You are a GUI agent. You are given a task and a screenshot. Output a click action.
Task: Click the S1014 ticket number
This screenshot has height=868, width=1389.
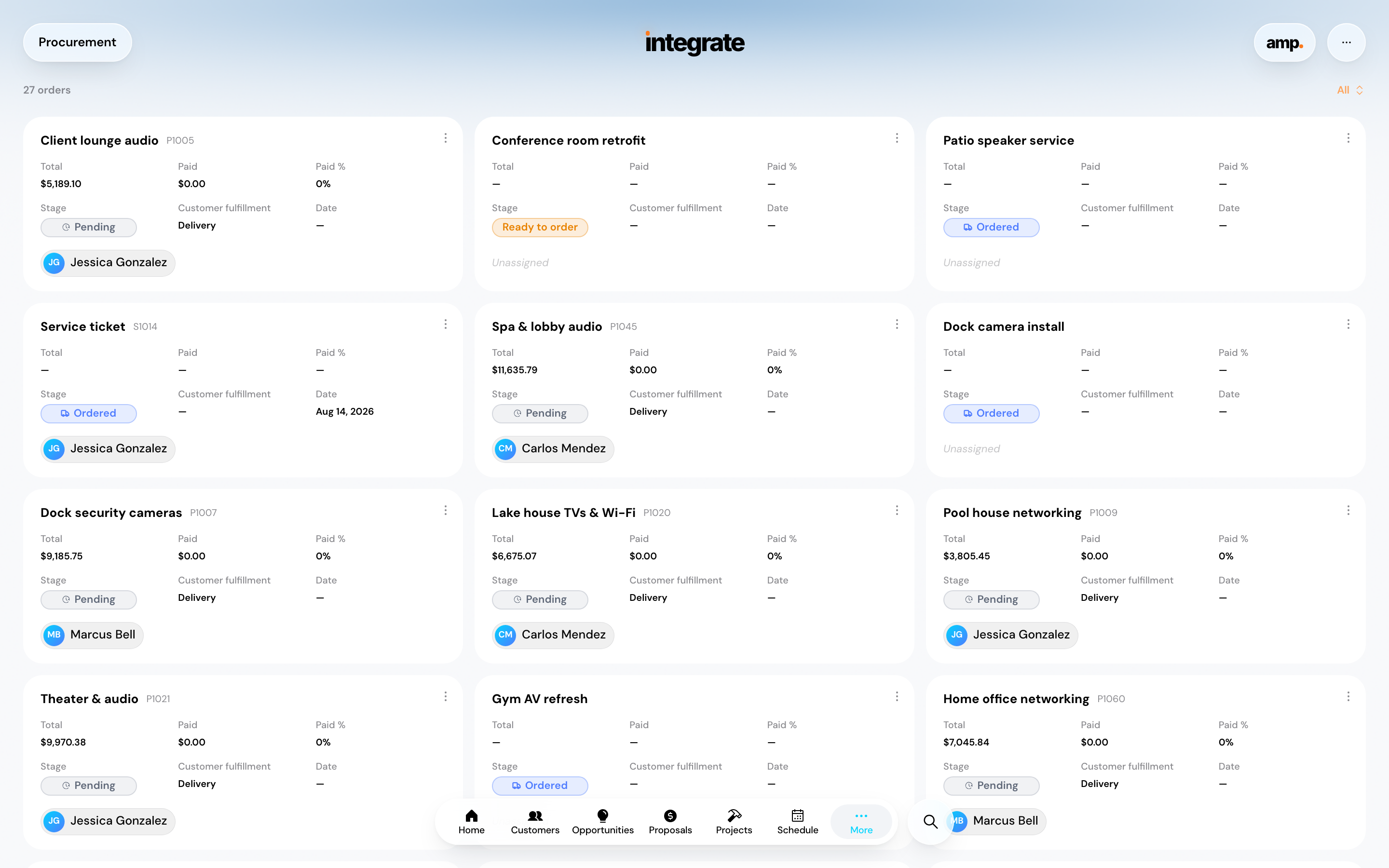tap(145, 326)
